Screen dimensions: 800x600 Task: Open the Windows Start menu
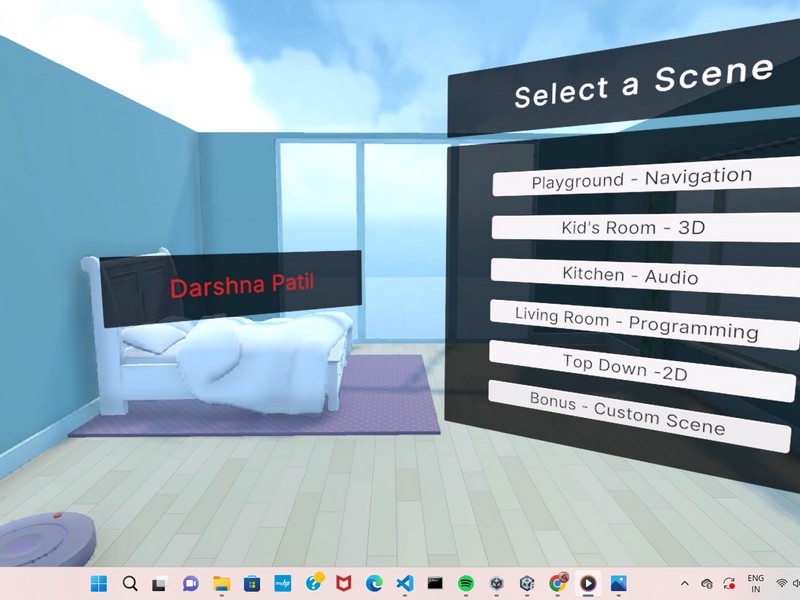point(99,583)
